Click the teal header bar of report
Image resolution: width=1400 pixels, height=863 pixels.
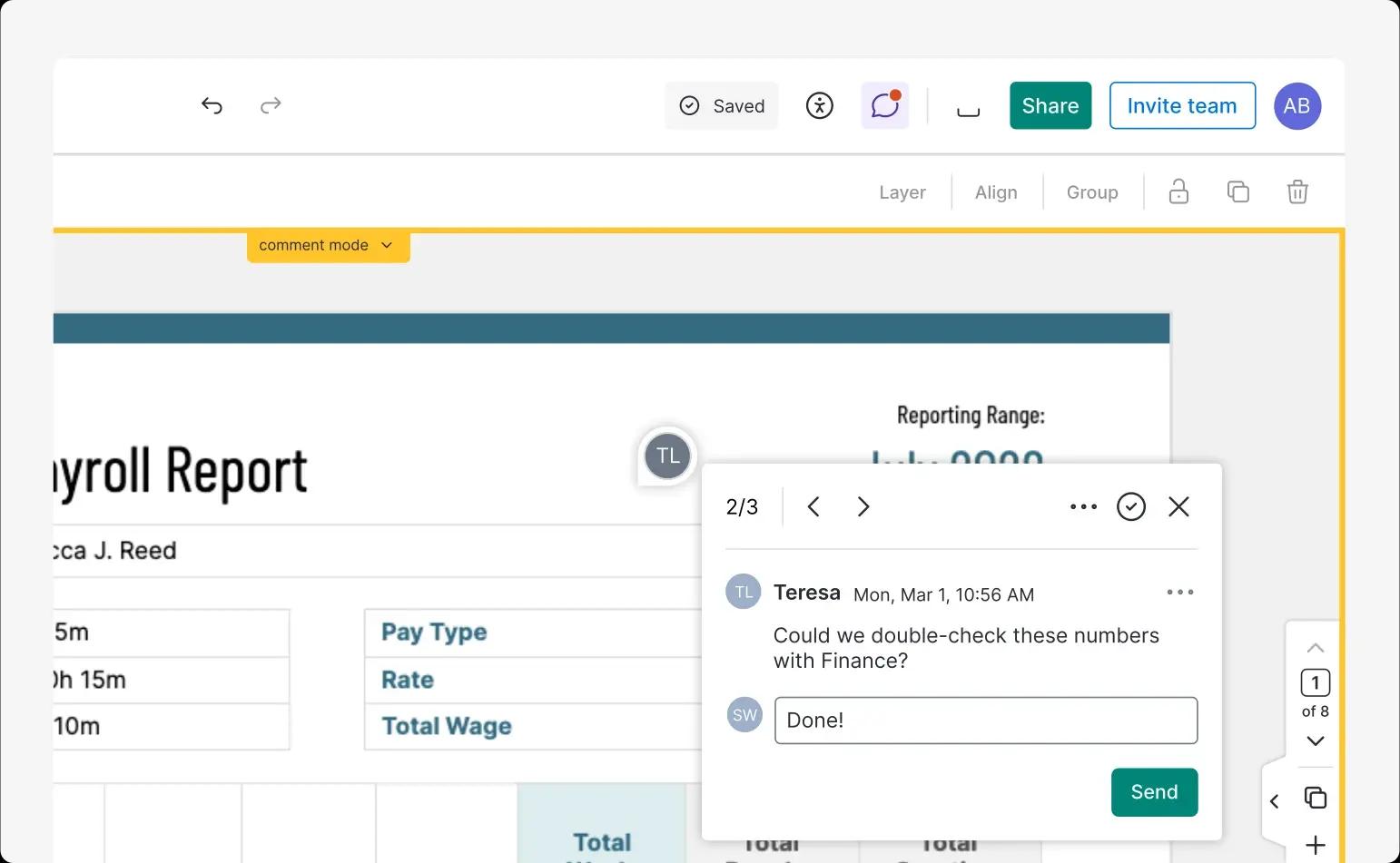(611, 329)
